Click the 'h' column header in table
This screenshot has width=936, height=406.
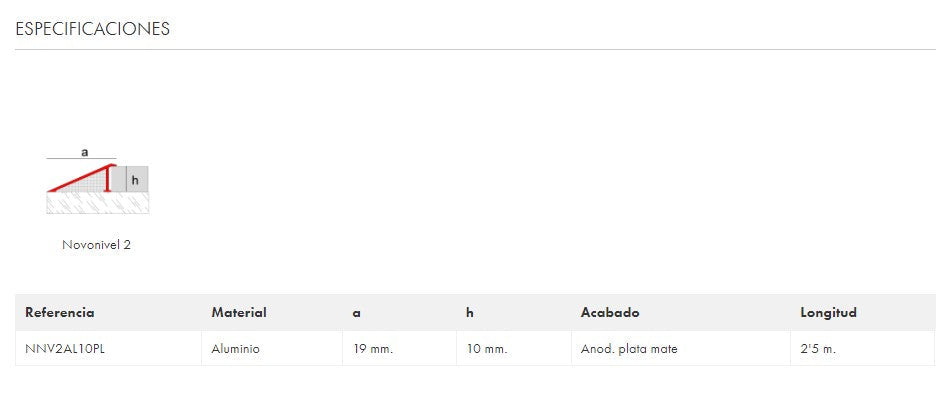point(469,313)
